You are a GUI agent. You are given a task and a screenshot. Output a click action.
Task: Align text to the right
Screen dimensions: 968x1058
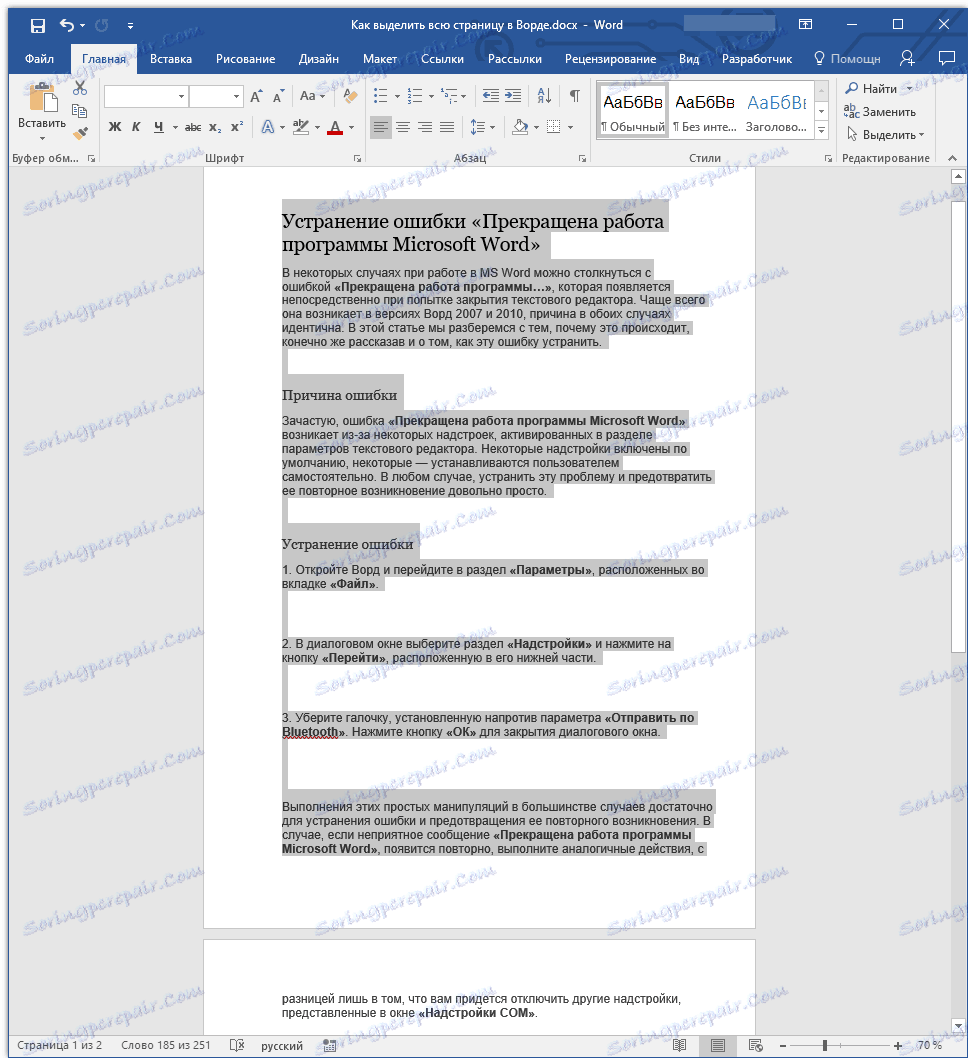(425, 127)
